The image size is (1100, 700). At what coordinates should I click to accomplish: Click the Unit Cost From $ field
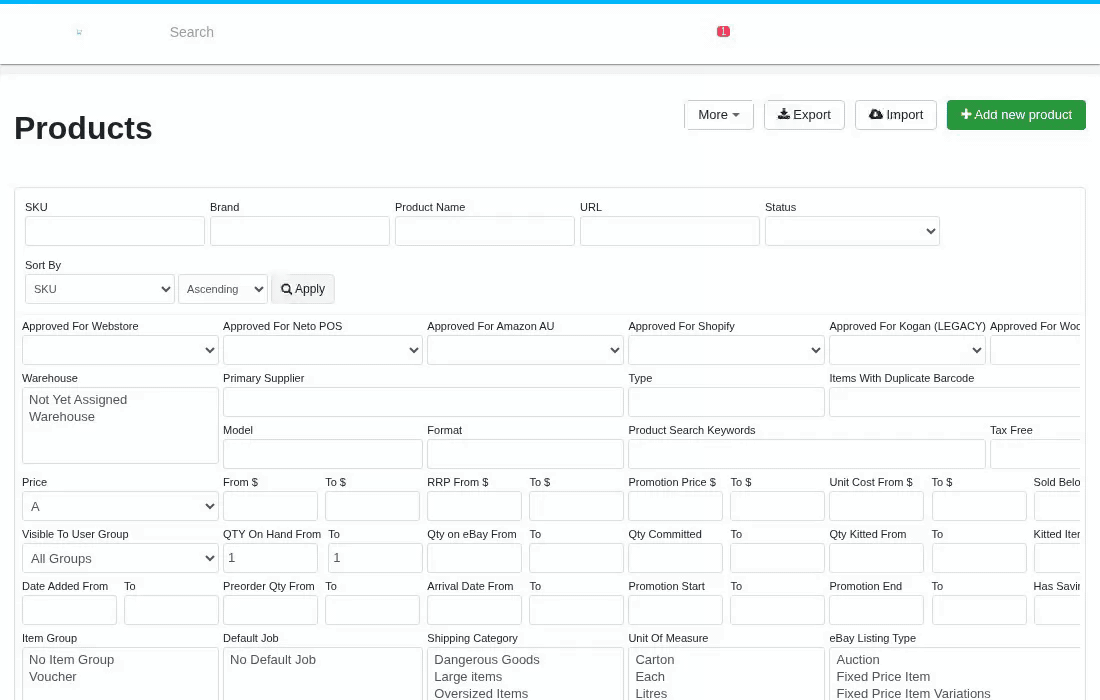tap(876, 506)
